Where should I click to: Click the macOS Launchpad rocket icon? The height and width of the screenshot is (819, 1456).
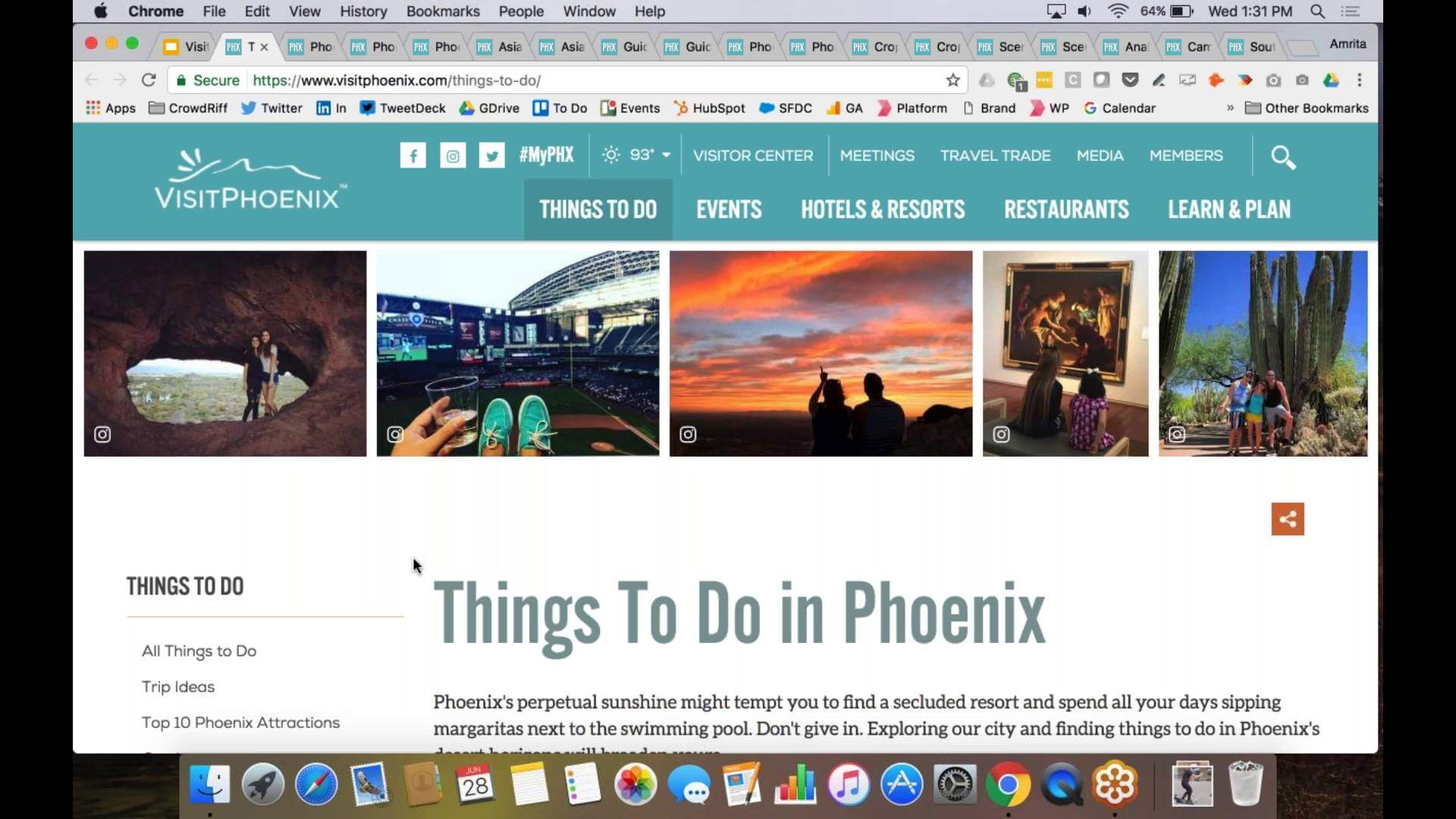261,785
